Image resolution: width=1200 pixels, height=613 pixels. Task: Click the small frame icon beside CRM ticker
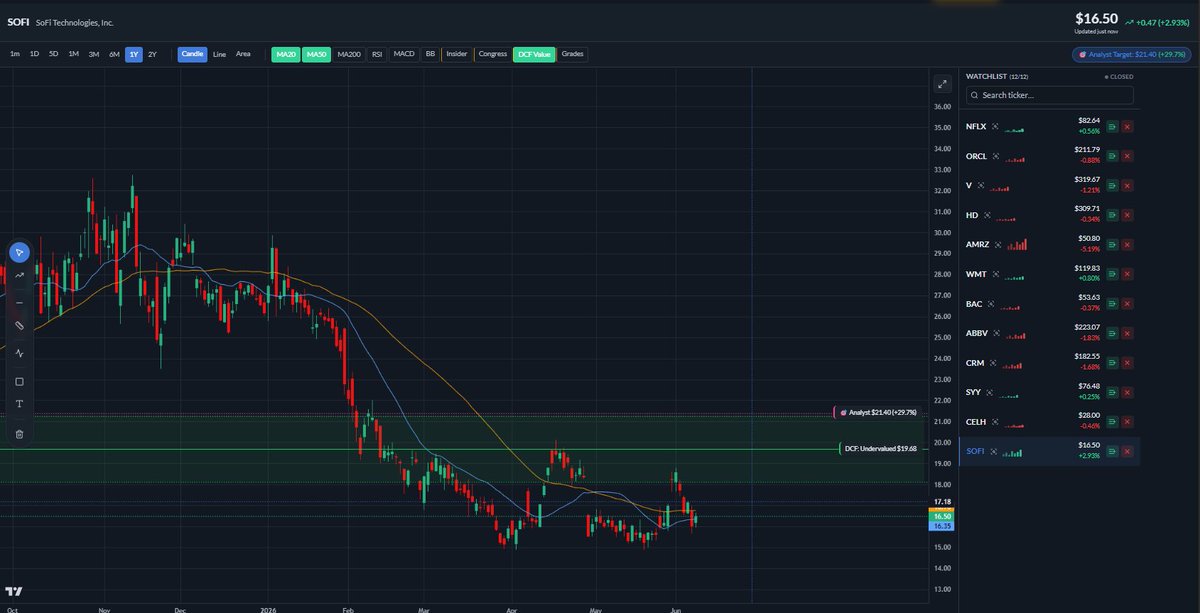point(995,363)
